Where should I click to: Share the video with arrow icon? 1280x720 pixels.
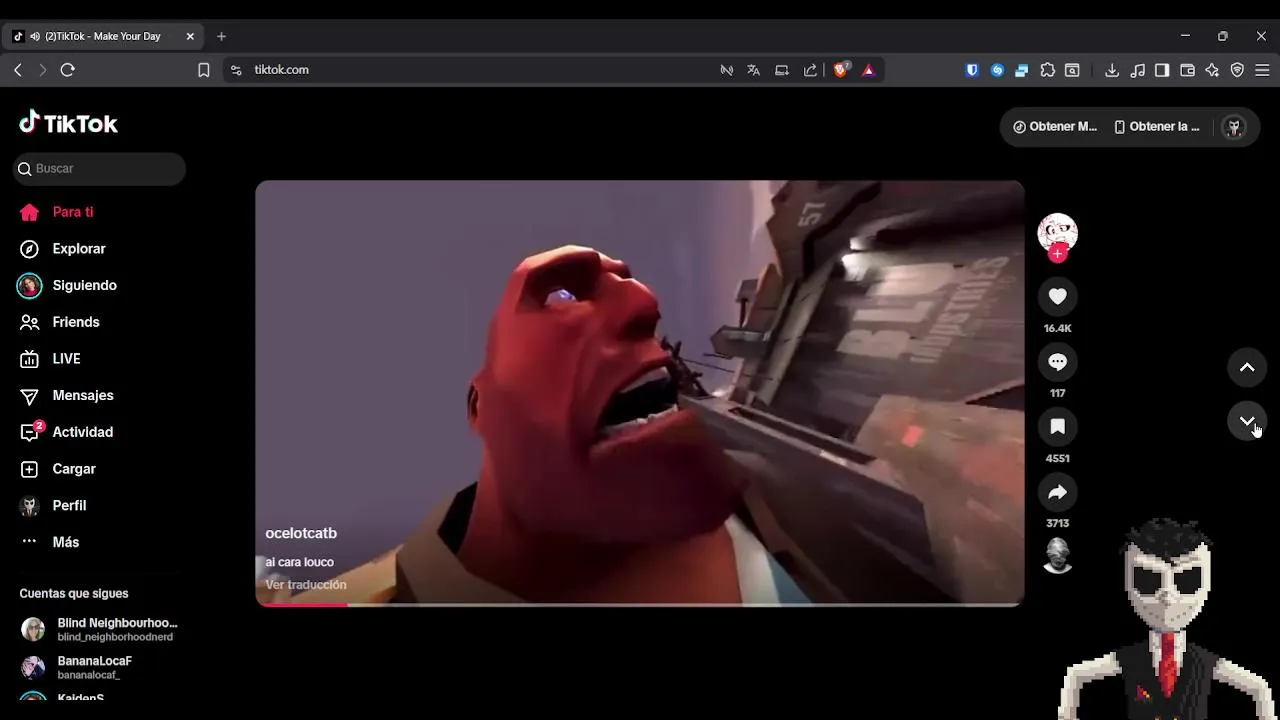[x=1057, y=492]
